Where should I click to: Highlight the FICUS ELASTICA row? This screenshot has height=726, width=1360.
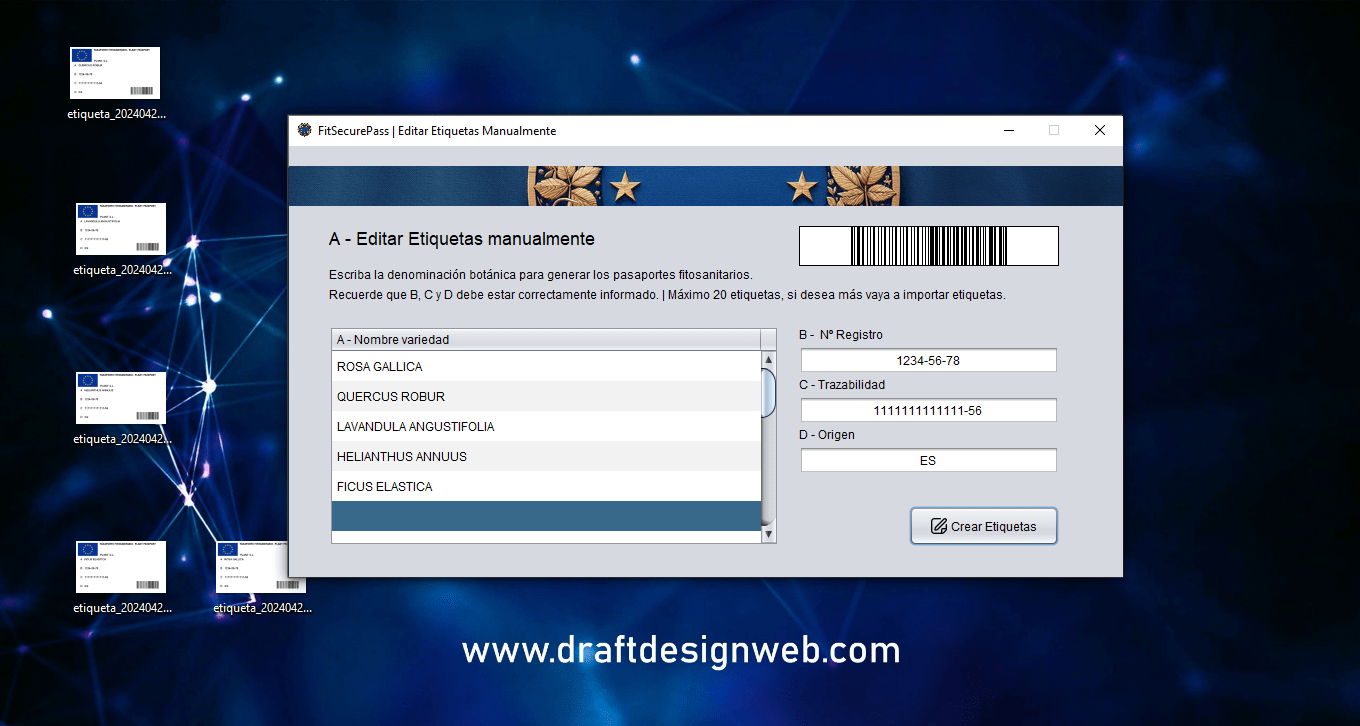[x=546, y=487]
